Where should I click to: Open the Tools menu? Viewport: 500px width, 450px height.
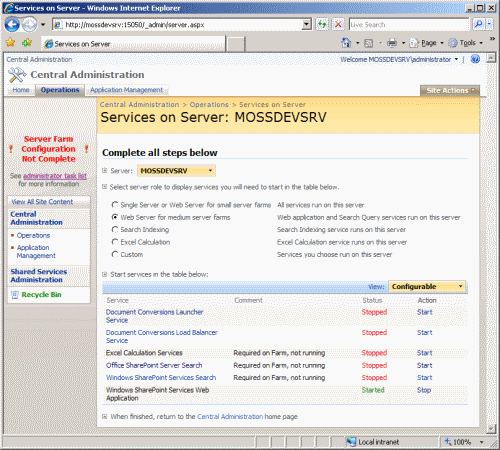466,43
